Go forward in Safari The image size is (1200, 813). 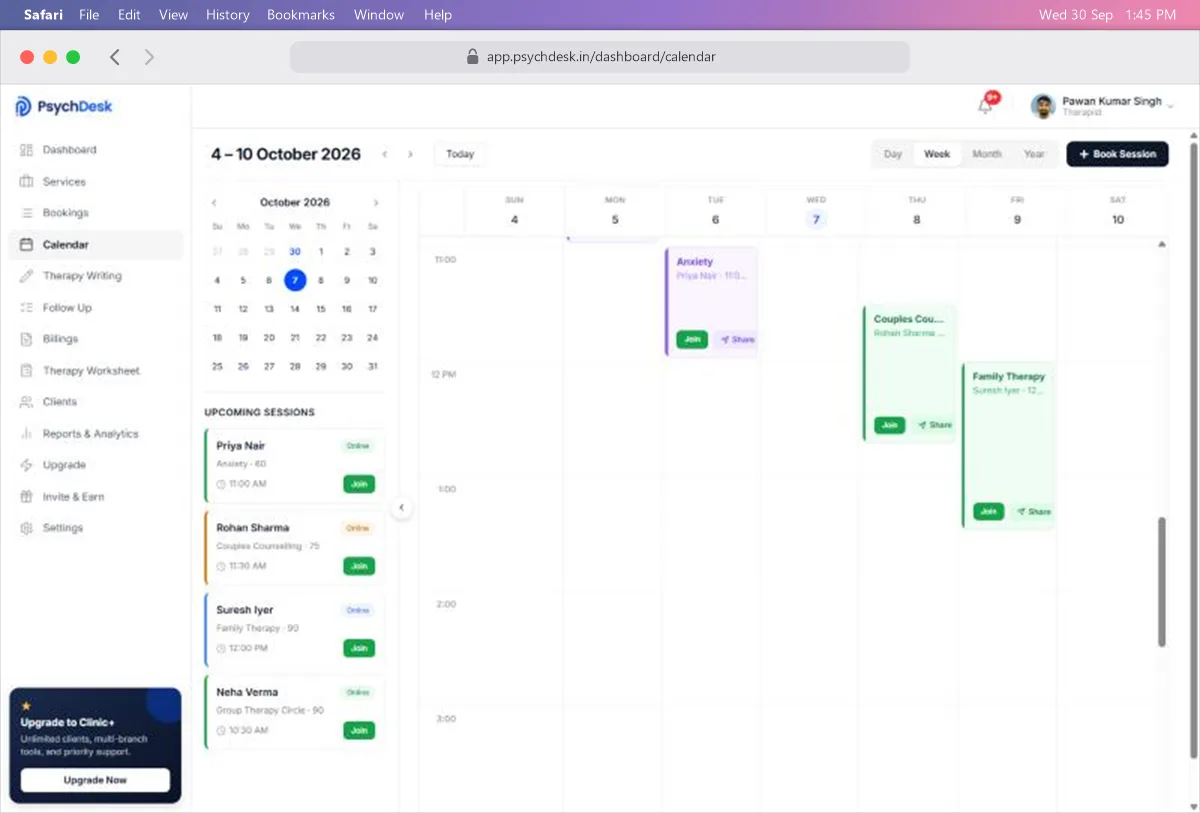(149, 57)
